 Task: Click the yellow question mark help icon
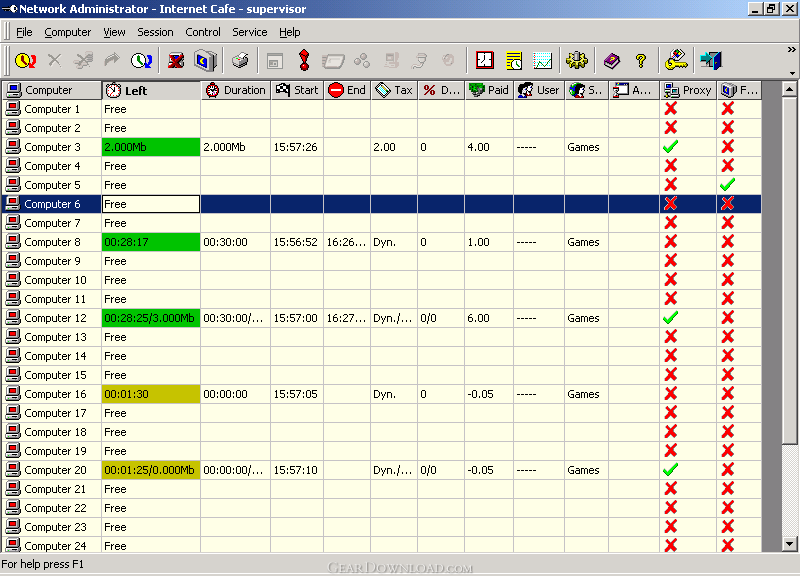click(641, 61)
